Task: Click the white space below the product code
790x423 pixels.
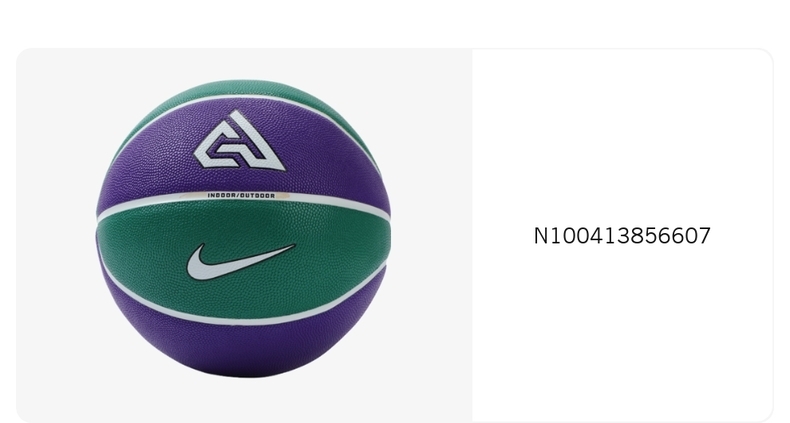Action: 622,332
